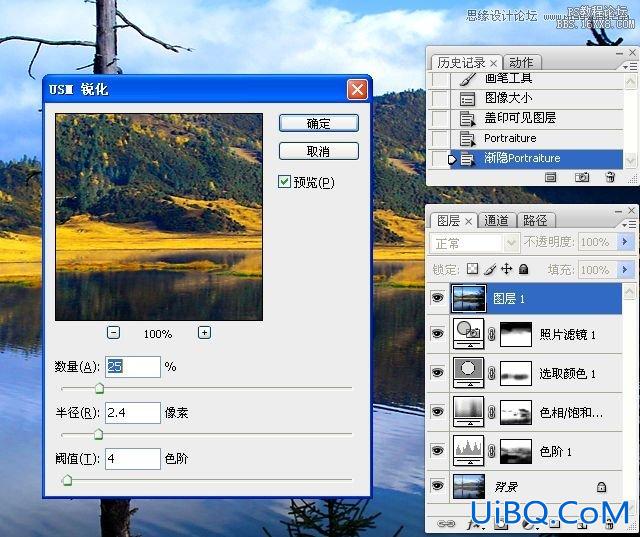Click the 半径(R) input field showing 2.4
640x537 pixels.
coord(133,413)
